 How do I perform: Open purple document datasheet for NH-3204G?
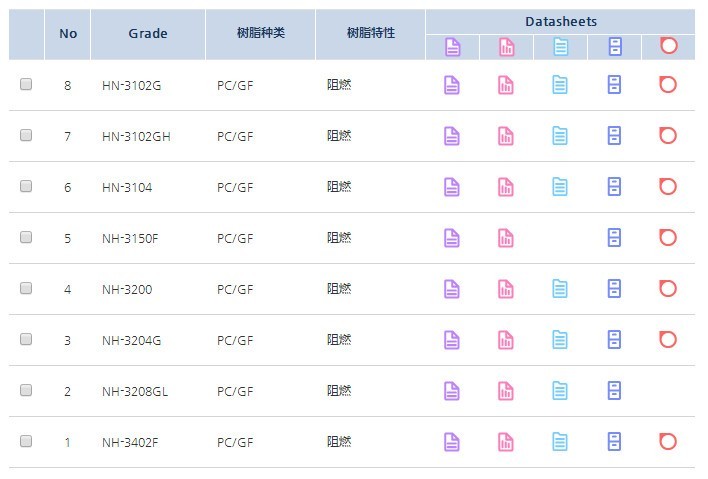(x=452, y=340)
